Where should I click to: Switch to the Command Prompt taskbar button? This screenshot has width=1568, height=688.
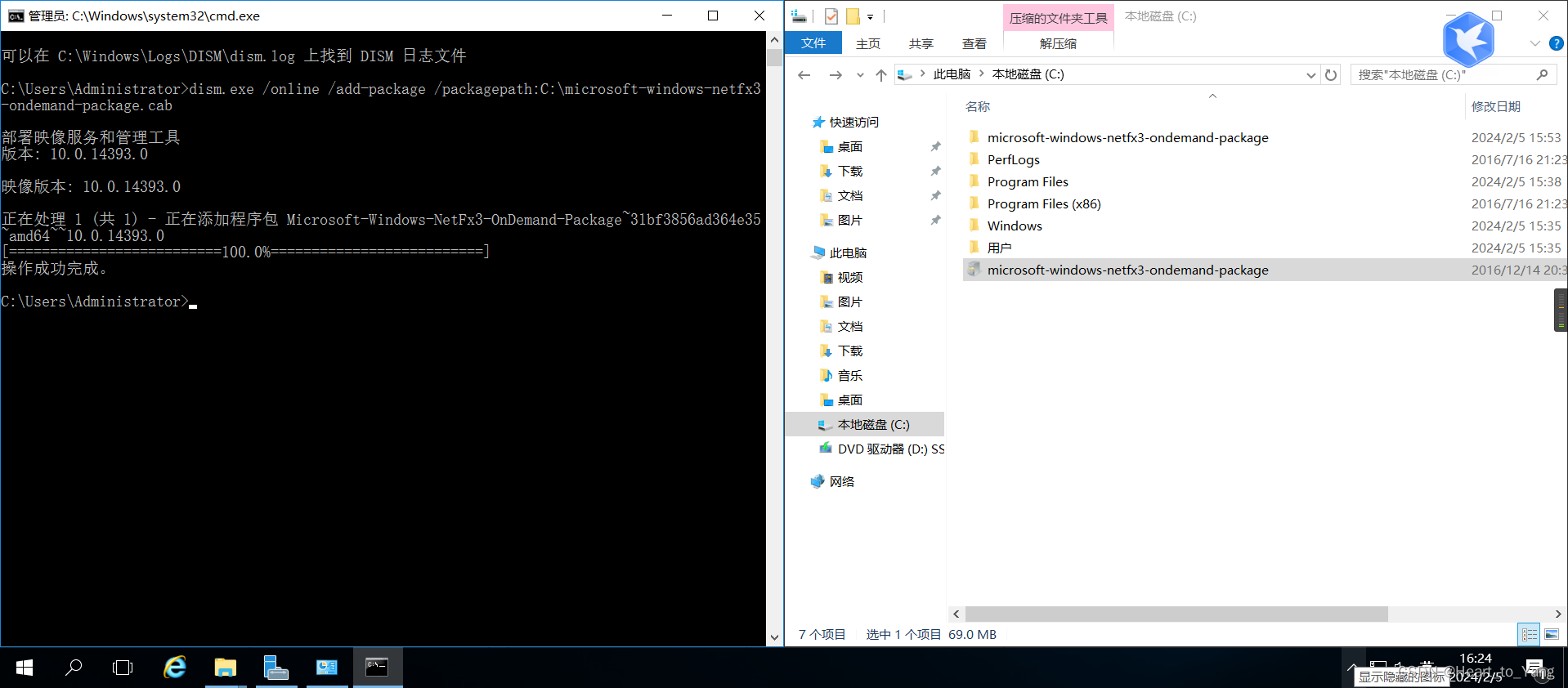[378, 668]
